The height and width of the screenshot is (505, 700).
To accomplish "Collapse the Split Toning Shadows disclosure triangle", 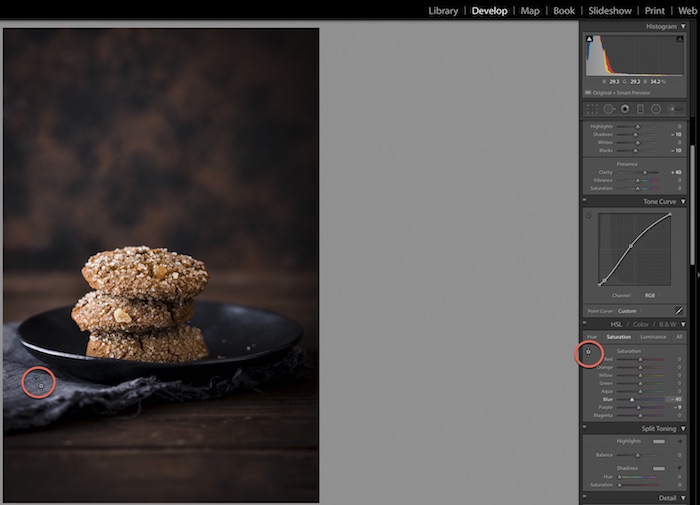I will 680,468.
